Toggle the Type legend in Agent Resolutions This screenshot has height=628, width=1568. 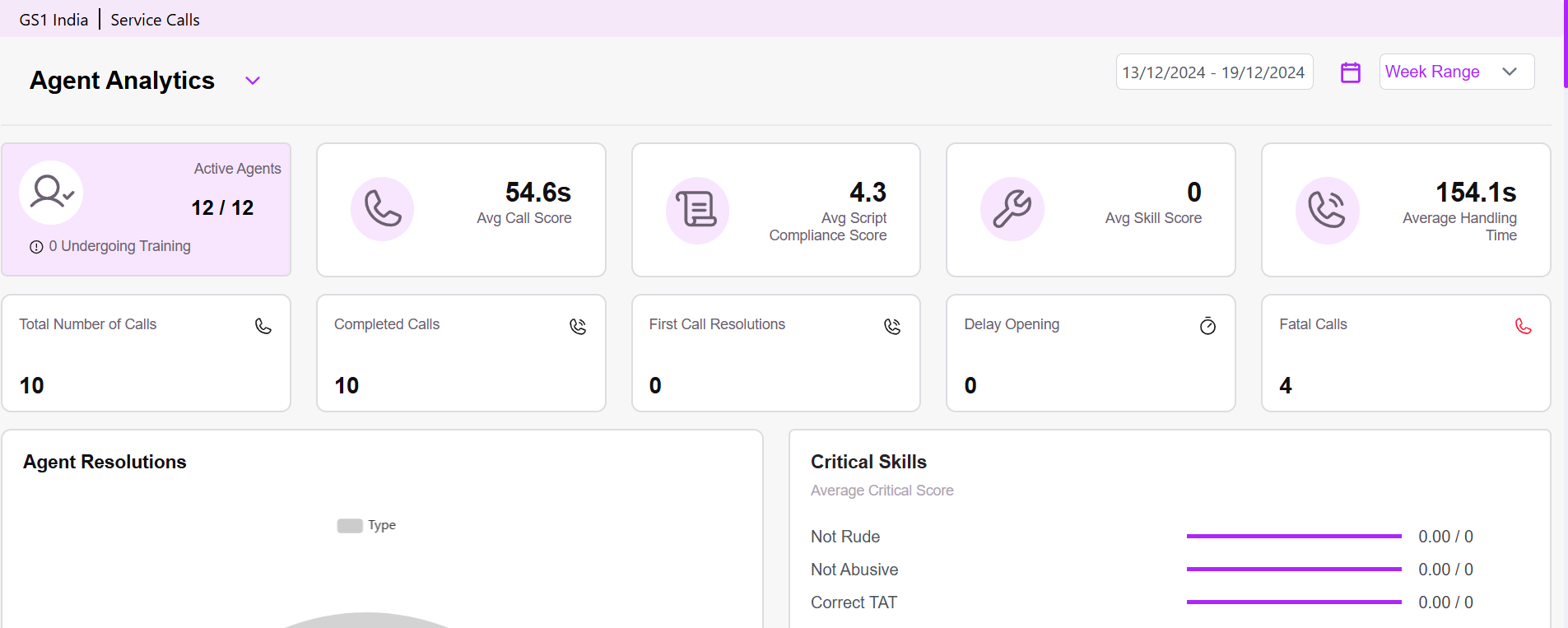pyautogui.click(x=366, y=525)
